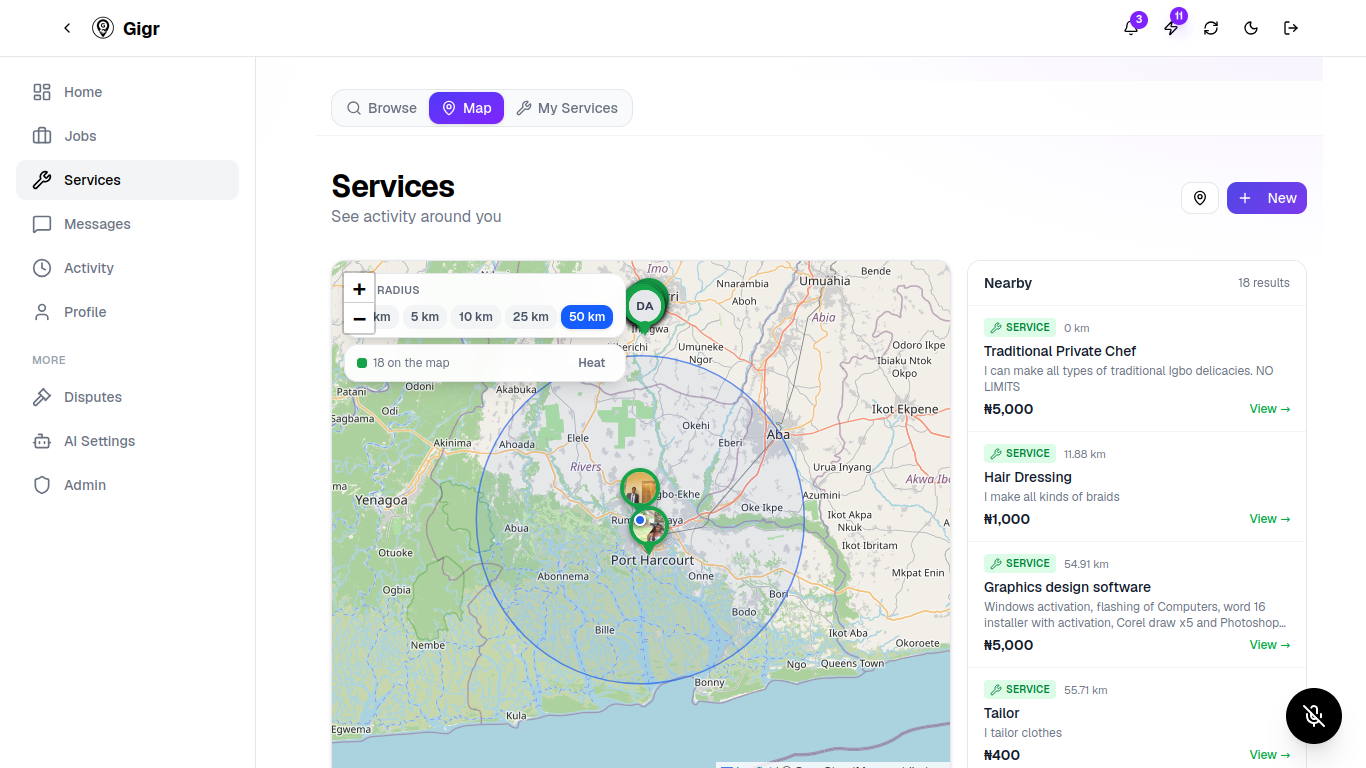Open the Activity clock item
Screen dimensions: 1366x768
tap(127, 268)
